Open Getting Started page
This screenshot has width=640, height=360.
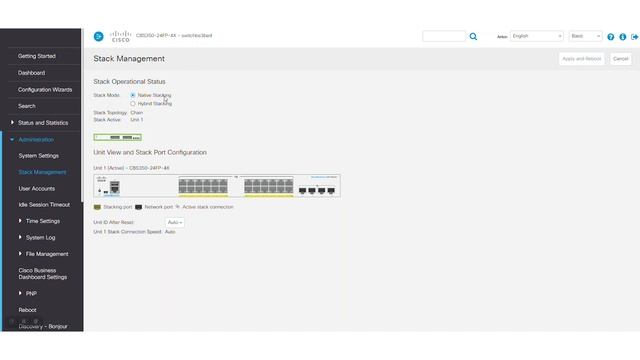(37, 56)
